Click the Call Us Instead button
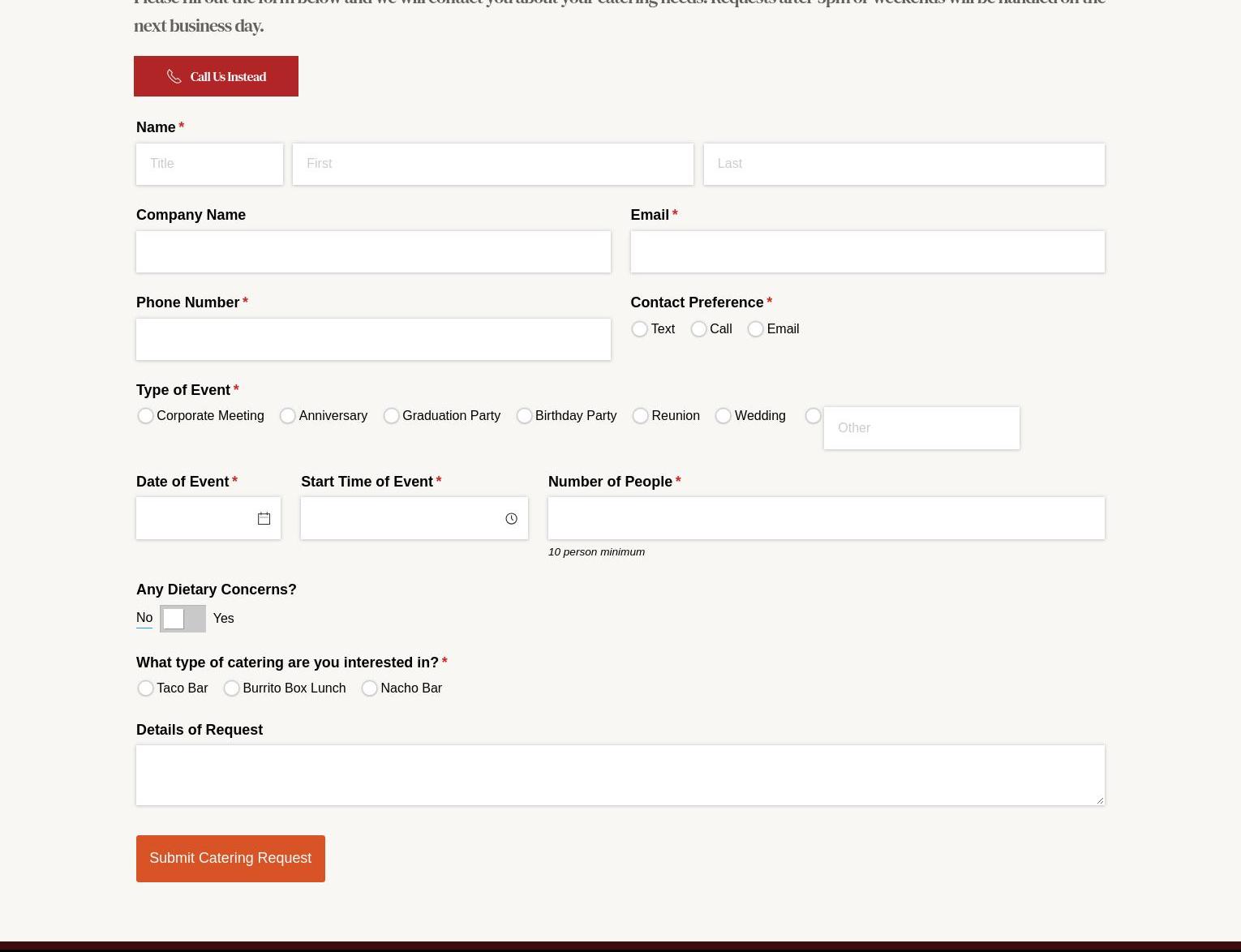Screen dimensions: 1241x952 pos(216,76)
